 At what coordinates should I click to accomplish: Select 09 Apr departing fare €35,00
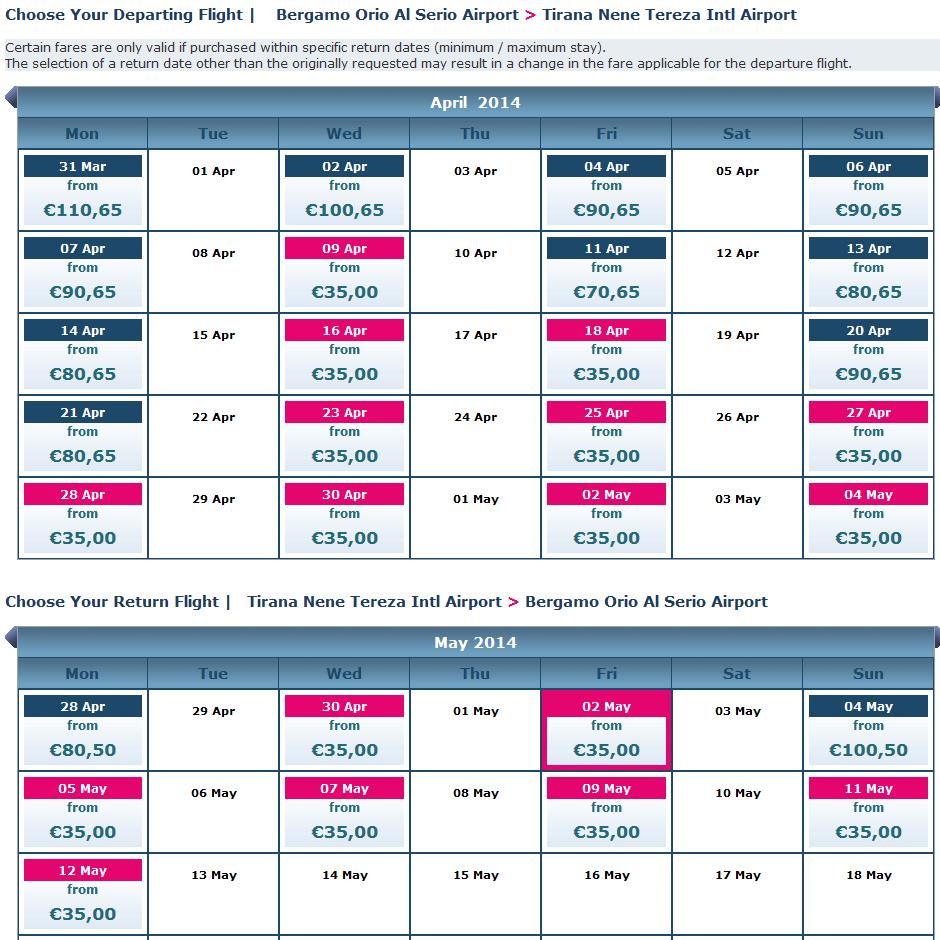[344, 272]
